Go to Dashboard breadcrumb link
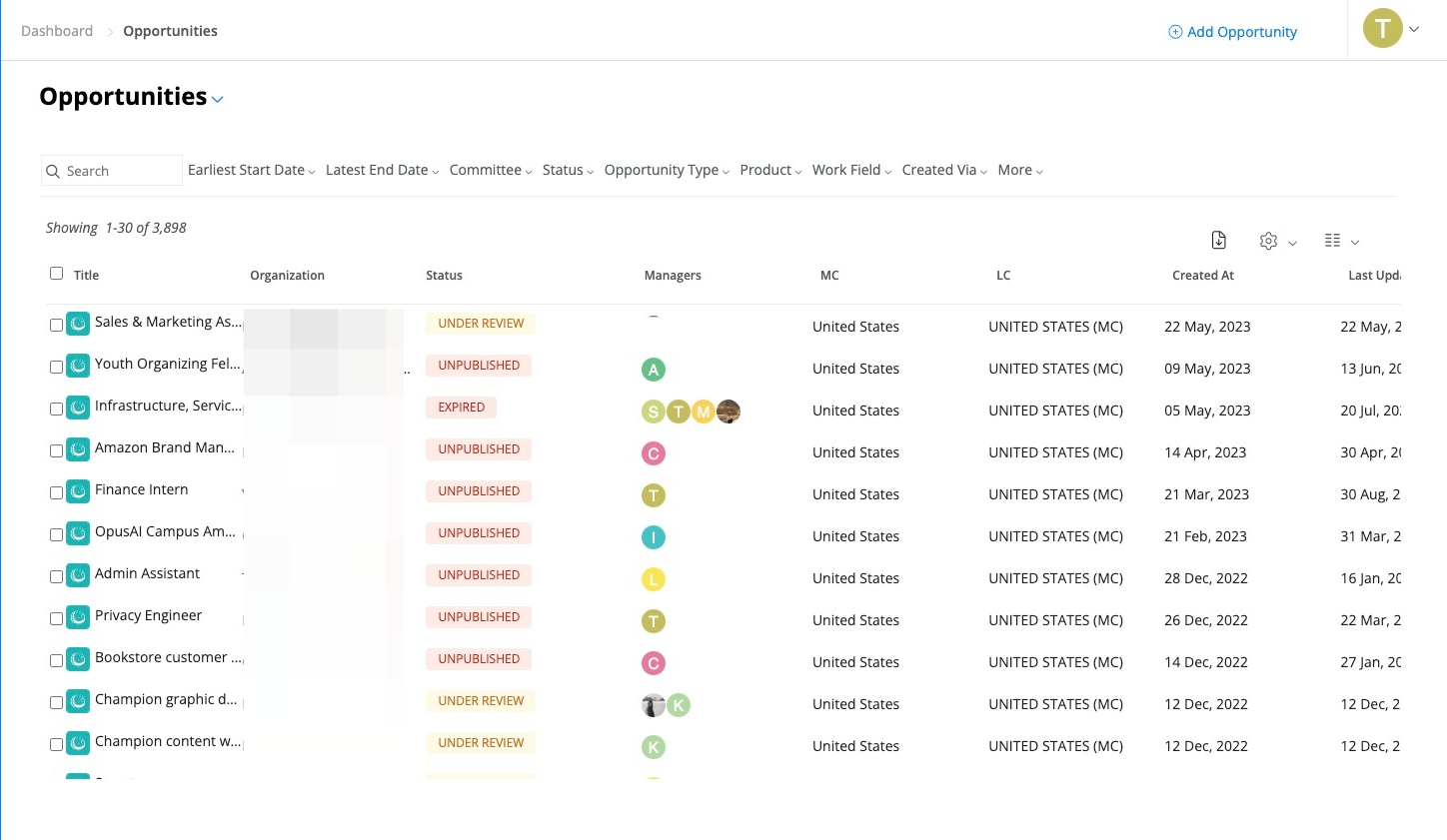The image size is (1447, 840). (x=57, y=31)
